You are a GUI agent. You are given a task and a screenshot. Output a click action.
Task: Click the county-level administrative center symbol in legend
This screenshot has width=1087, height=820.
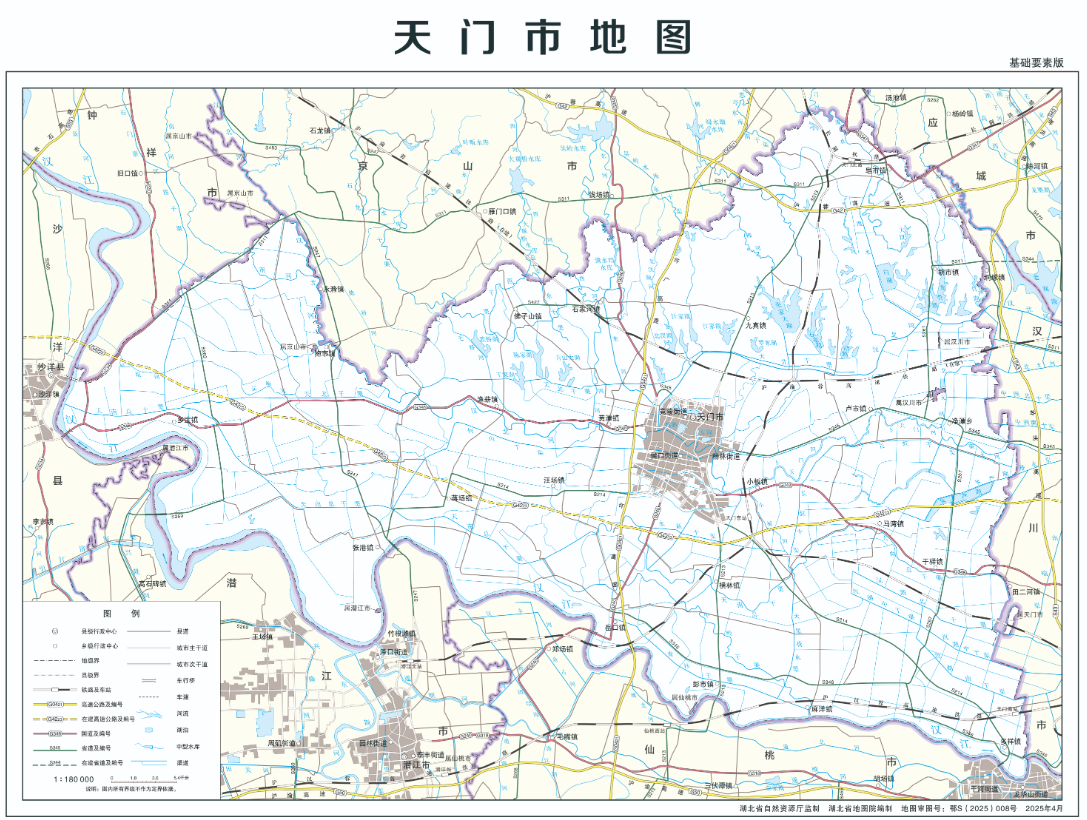55,631
